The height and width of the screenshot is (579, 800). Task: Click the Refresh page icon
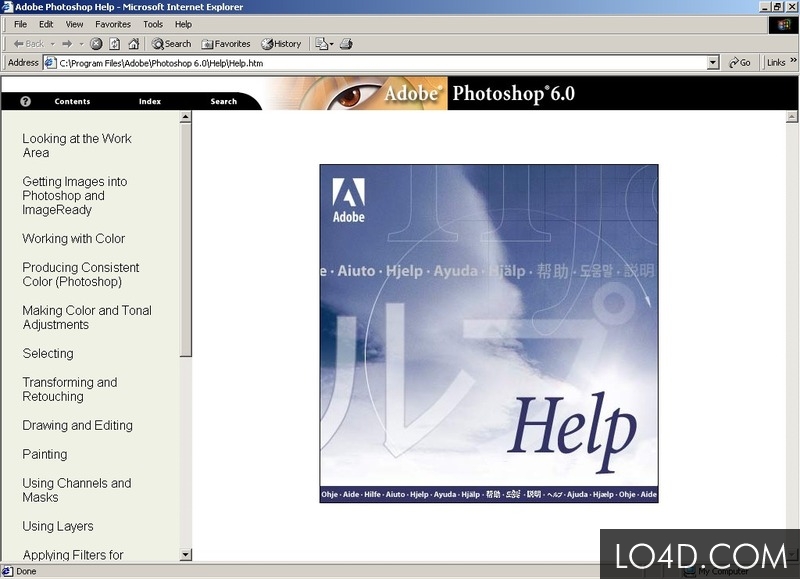(115, 44)
